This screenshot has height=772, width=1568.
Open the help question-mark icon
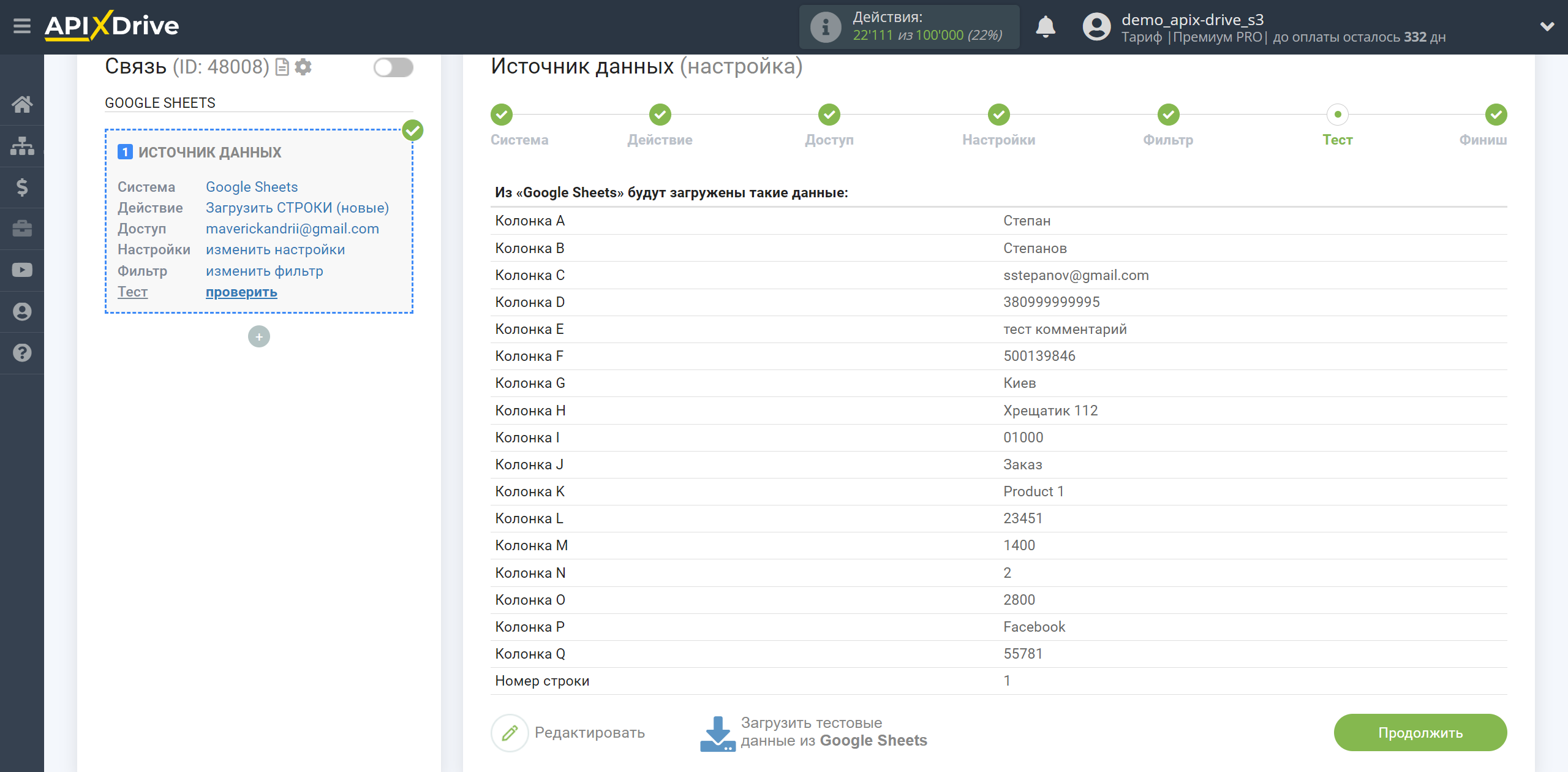[22, 353]
